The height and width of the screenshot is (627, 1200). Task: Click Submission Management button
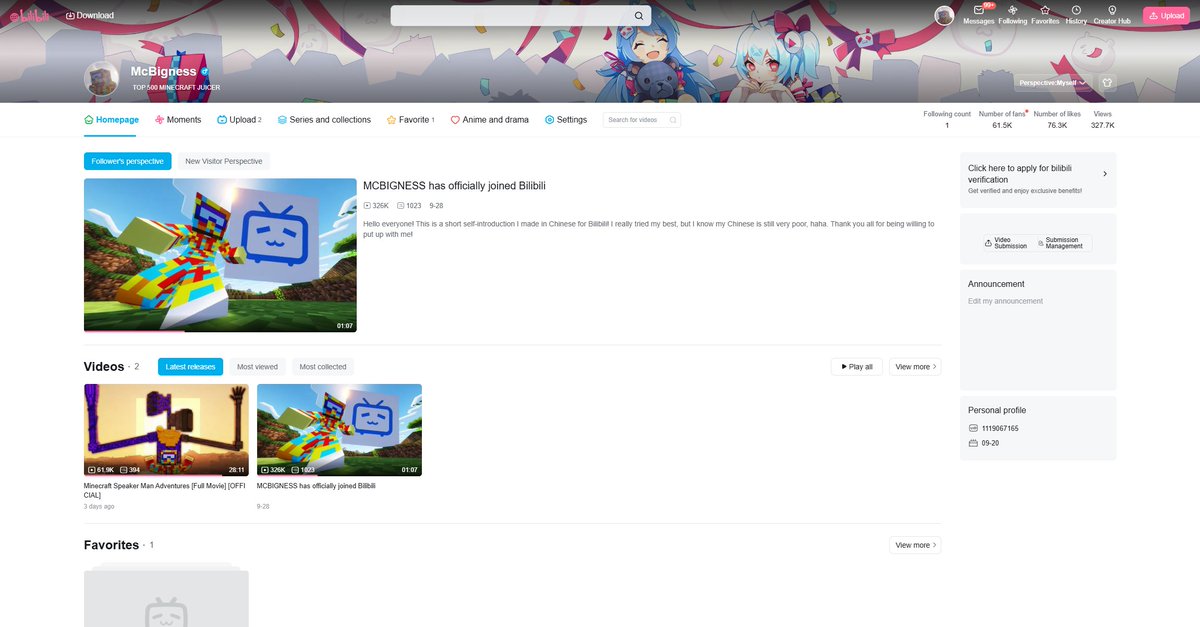point(1064,243)
